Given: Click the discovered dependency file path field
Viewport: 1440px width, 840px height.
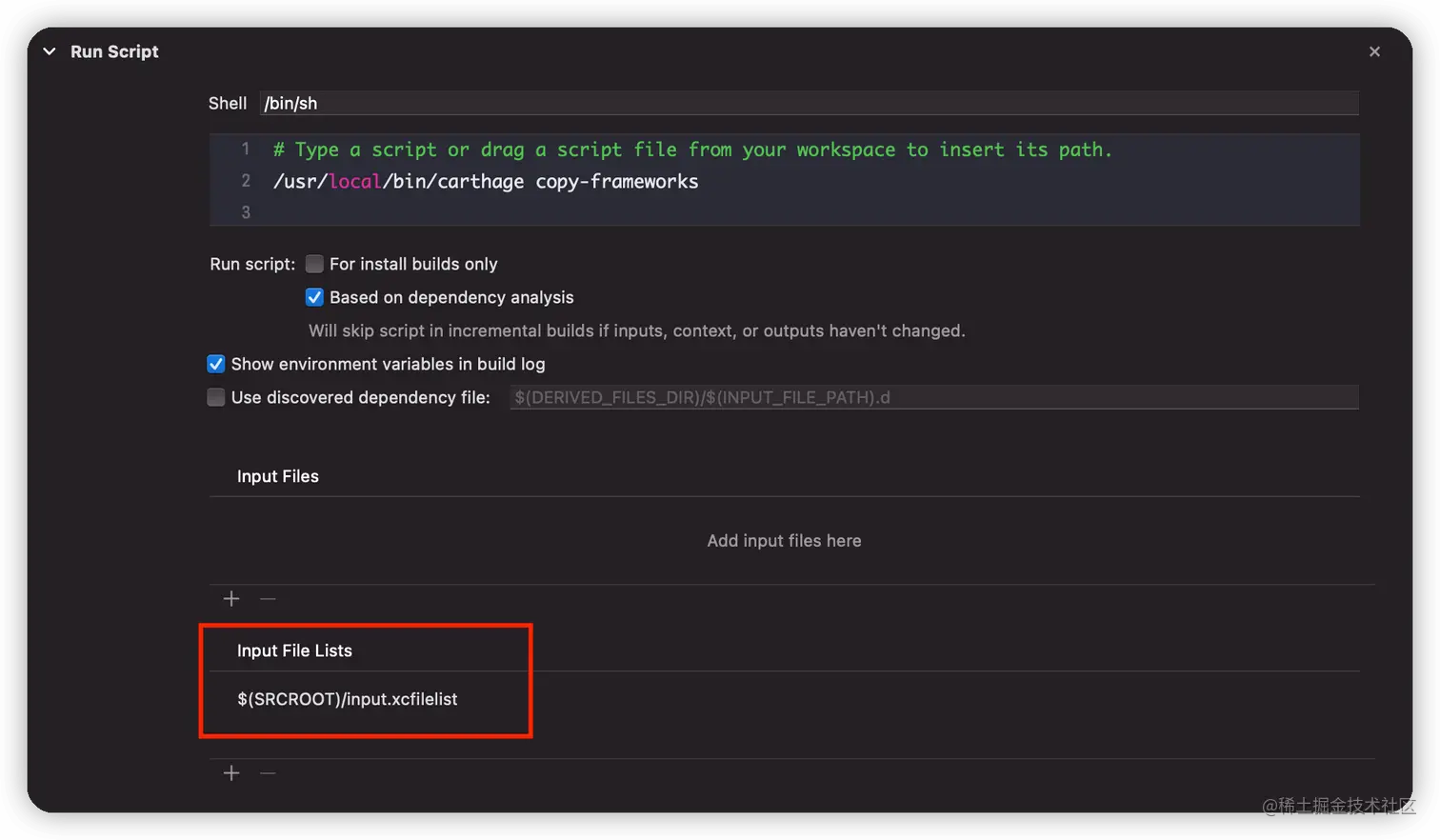Looking at the screenshot, I should [x=934, y=397].
